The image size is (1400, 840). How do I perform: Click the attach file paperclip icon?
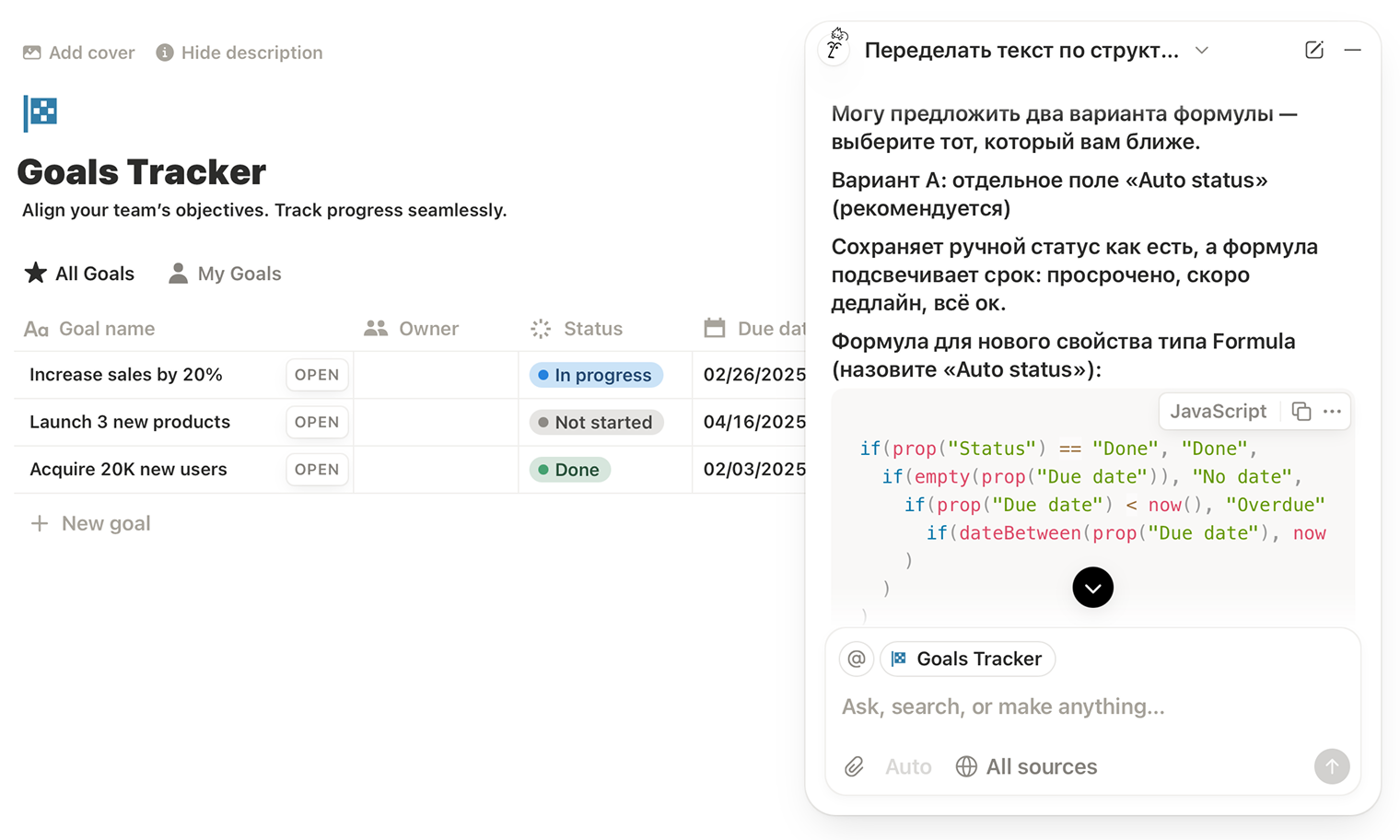coord(854,766)
